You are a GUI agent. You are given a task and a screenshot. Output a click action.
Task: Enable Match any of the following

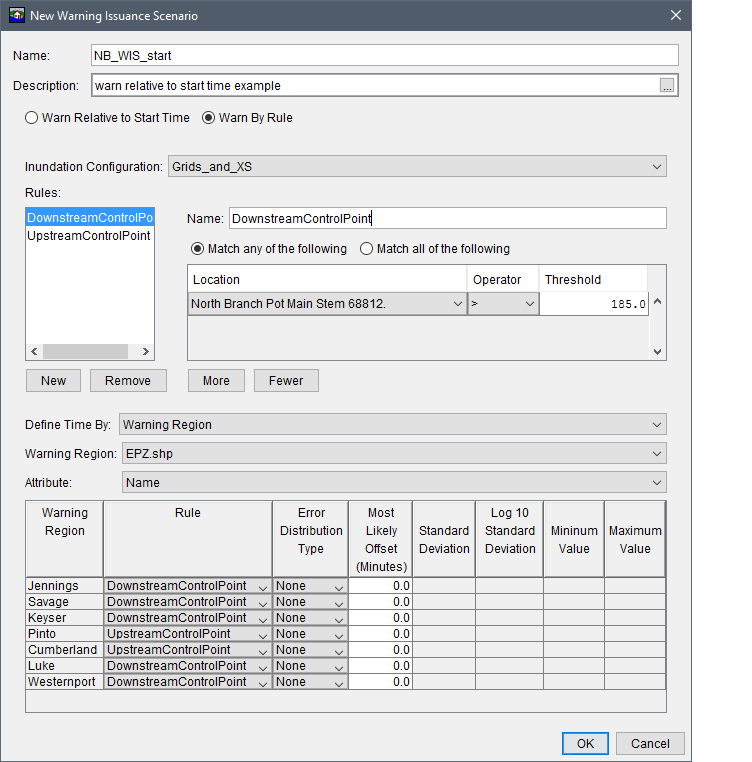(197, 249)
